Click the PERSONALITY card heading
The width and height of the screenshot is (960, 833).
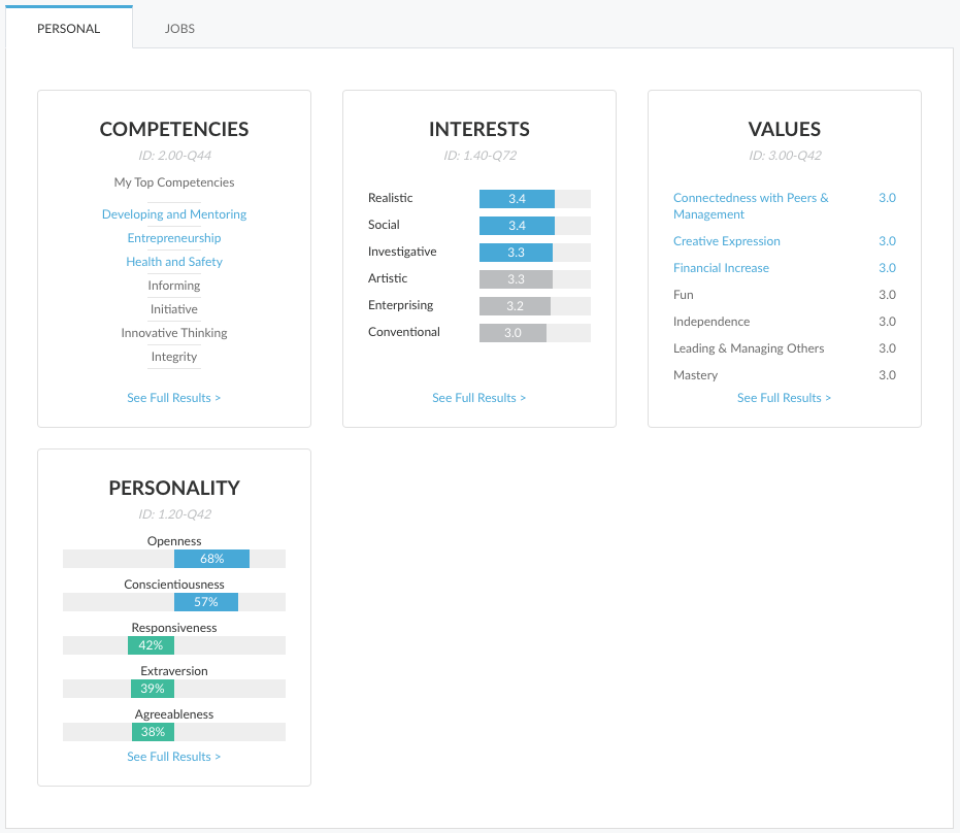point(174,488)
